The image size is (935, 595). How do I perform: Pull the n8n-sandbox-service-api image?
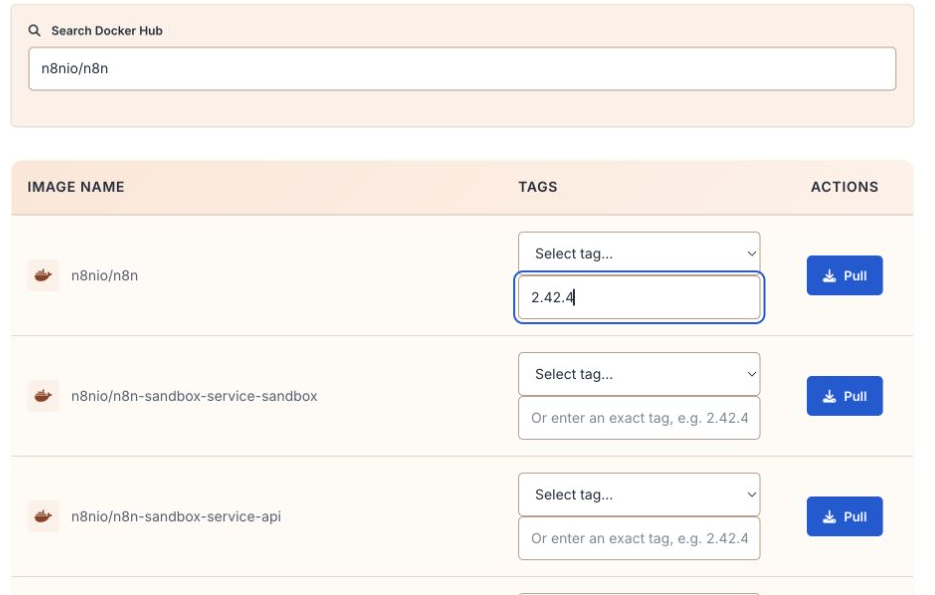click(x=844, y=516)
